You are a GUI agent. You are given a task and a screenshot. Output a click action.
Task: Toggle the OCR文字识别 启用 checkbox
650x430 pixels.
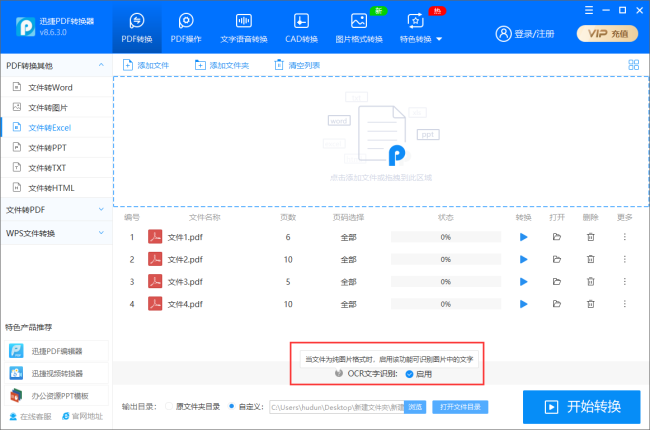pos(409,374)
